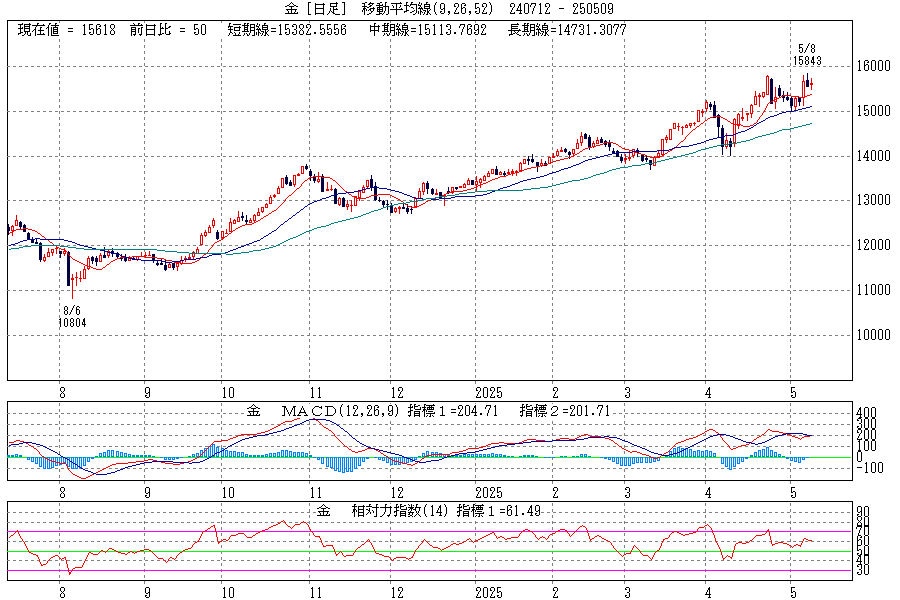Click the RSI "指標1=61.49" value
The width and height of the screenshot is (900, 600).
click(499, 511)
